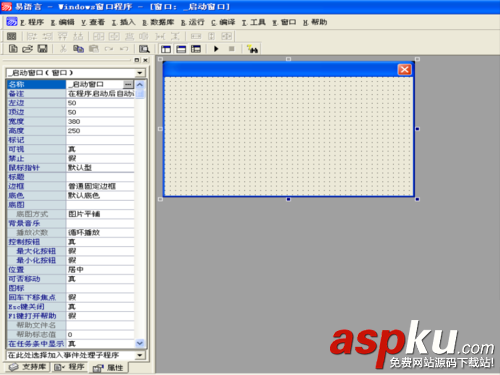Click the Open folder toolbar icon

pyautogui.click(x=27, y=49)
